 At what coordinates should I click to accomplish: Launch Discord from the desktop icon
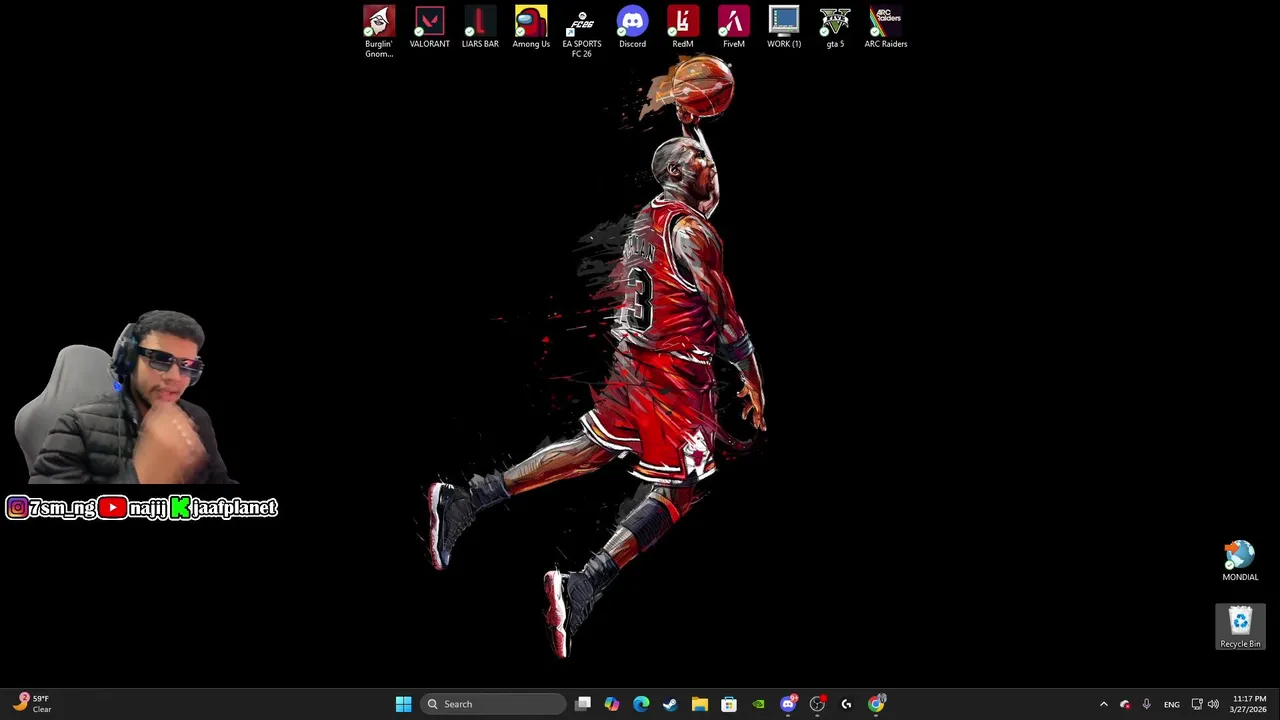(632, 27)
